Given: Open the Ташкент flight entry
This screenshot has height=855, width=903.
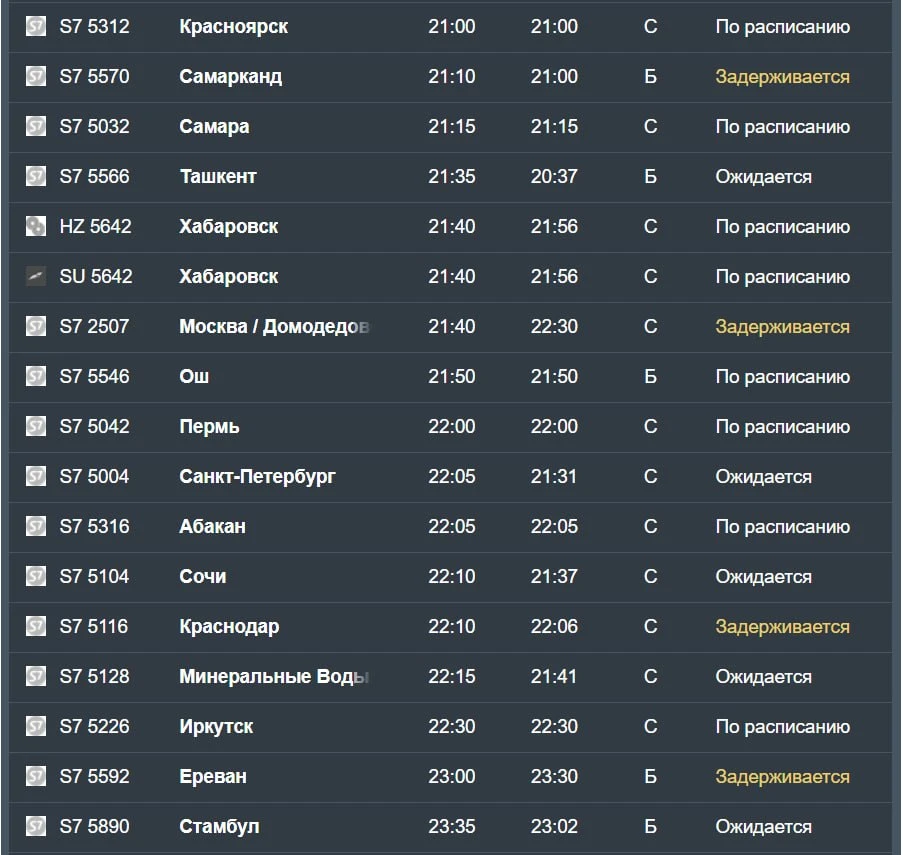Looking at the screenshot, I should point(450,177).
